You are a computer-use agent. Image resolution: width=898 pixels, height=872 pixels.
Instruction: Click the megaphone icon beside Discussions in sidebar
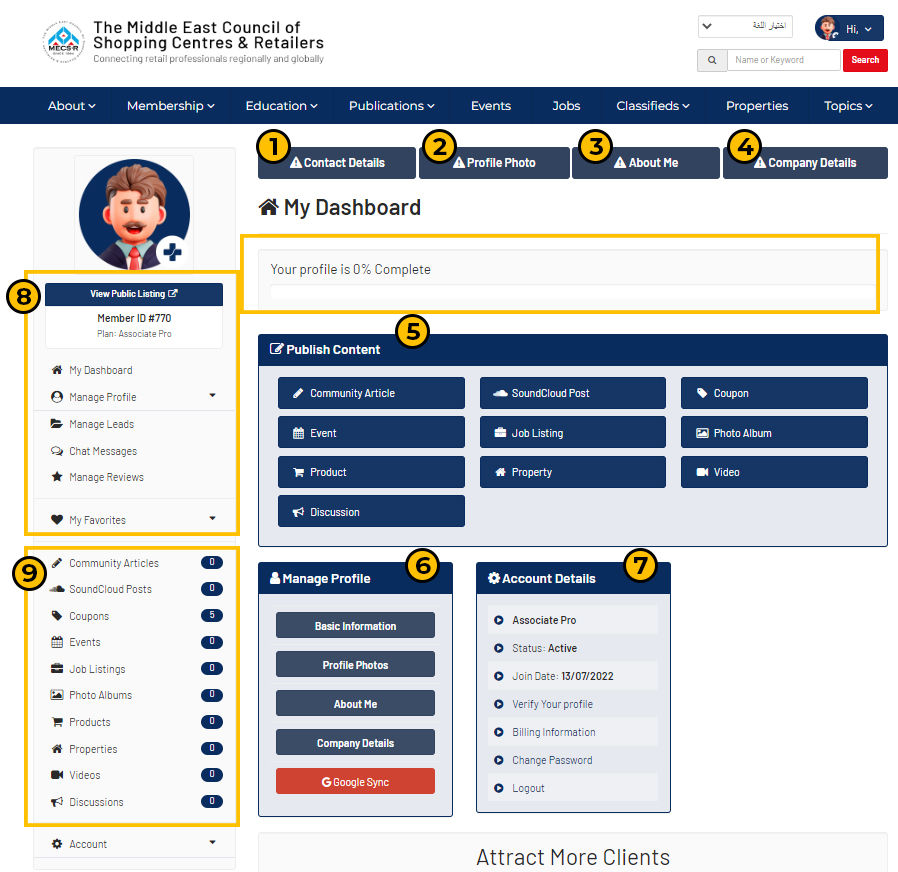tap(57, 802)
